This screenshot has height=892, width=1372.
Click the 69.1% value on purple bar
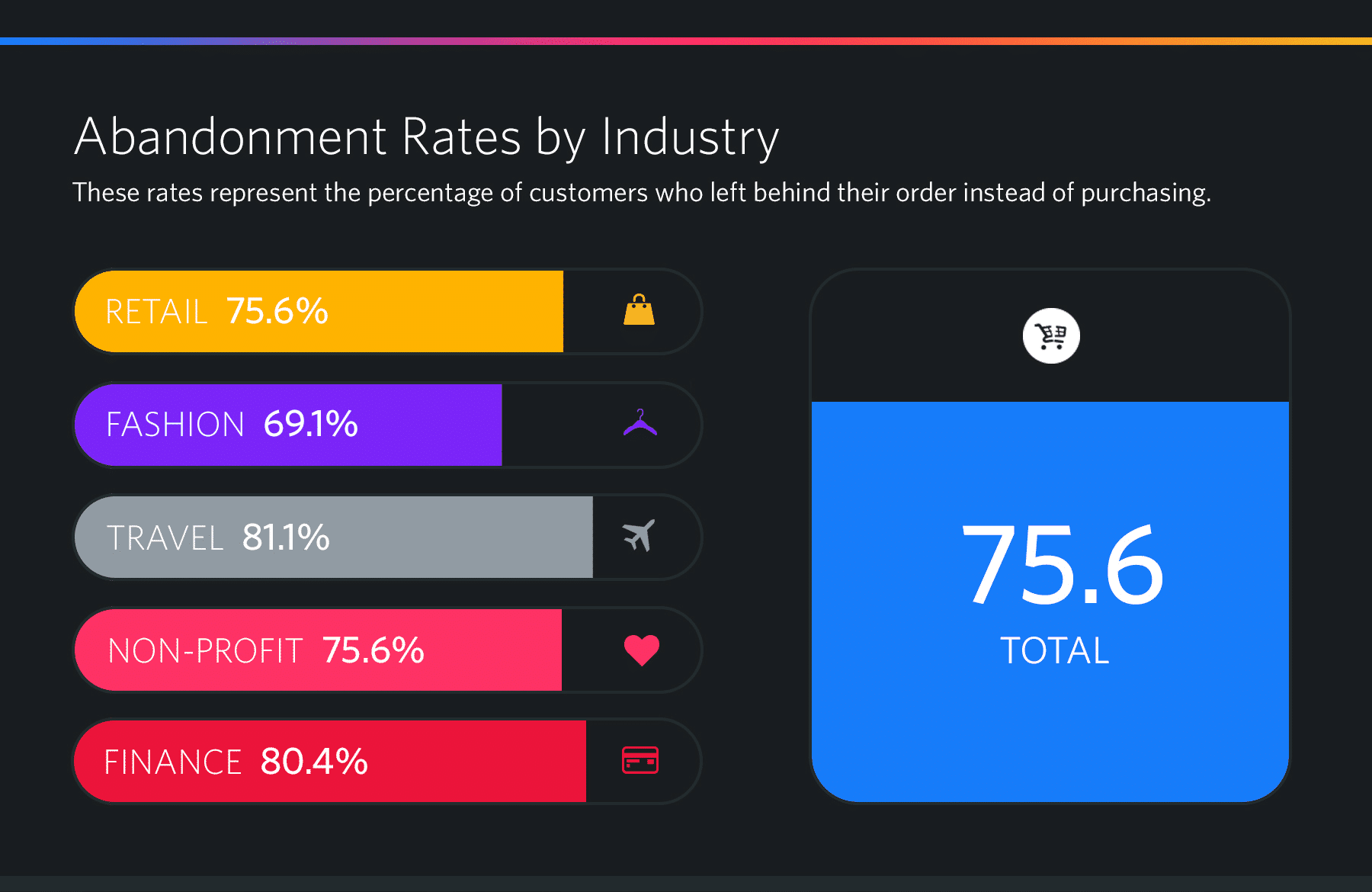pos(311,424)
